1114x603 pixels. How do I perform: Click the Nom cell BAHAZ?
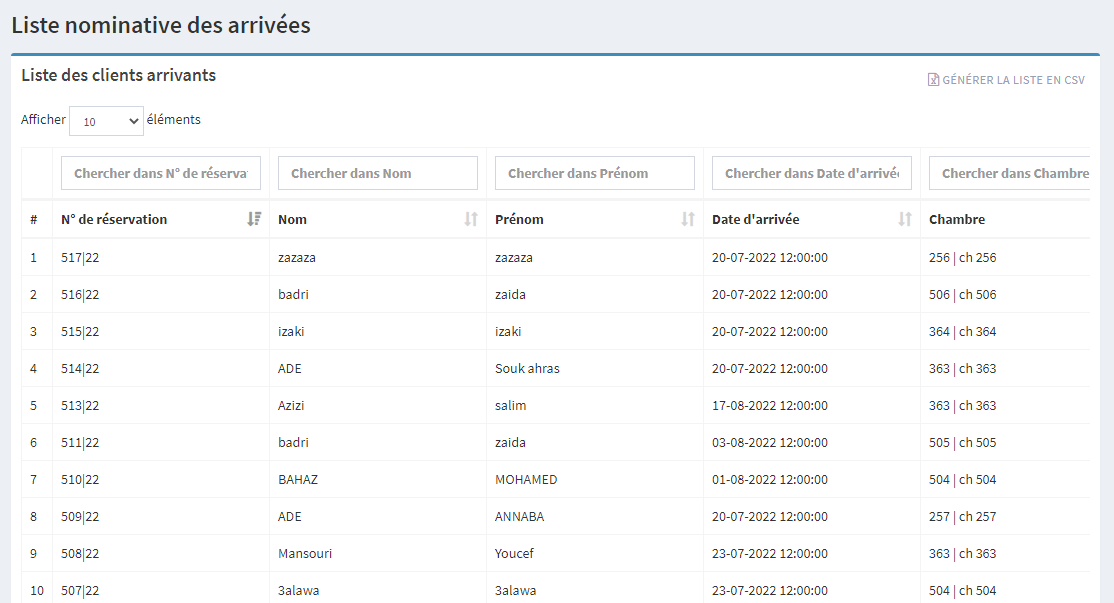pyautogui.click(x=298, y=479)
